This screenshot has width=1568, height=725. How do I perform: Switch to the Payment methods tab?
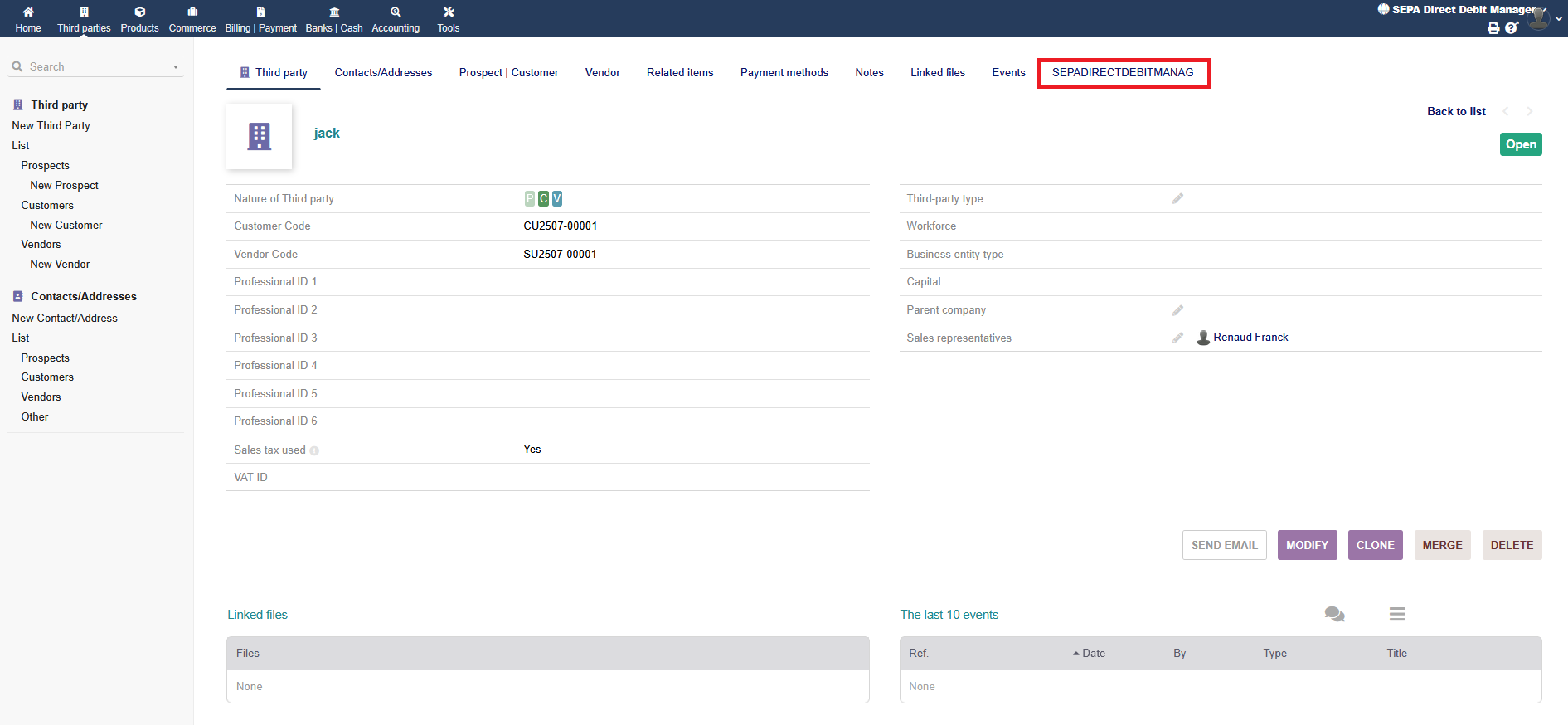pyautogui.click(x=784, y=73)
